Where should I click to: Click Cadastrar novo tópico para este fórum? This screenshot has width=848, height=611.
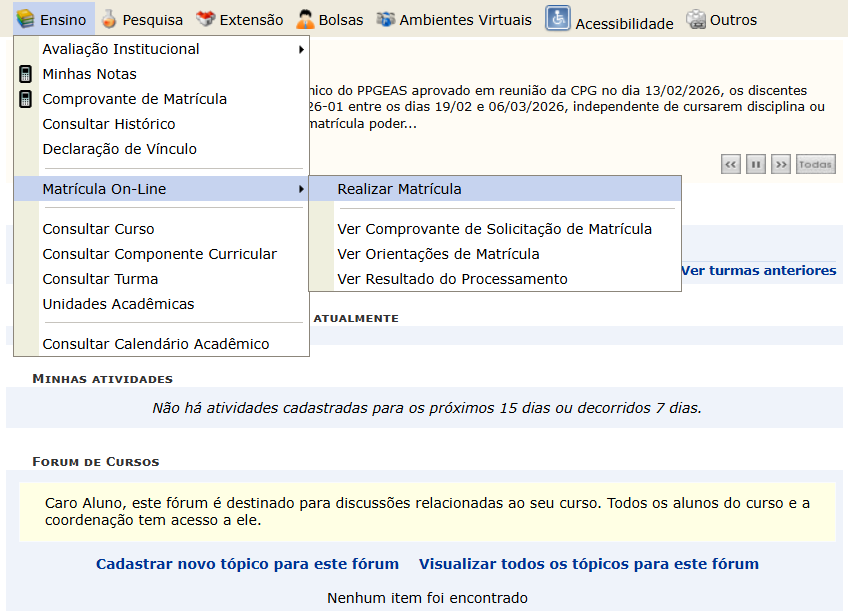[248, 563]
